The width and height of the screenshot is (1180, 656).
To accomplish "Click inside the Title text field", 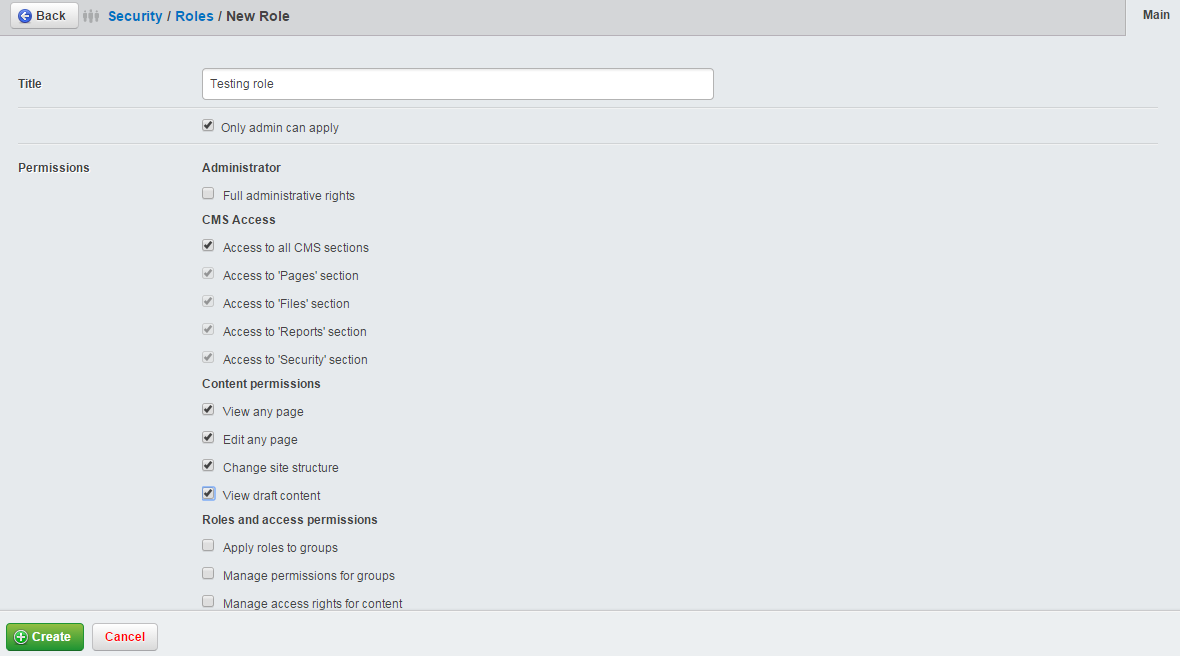I will coord(457,84).
